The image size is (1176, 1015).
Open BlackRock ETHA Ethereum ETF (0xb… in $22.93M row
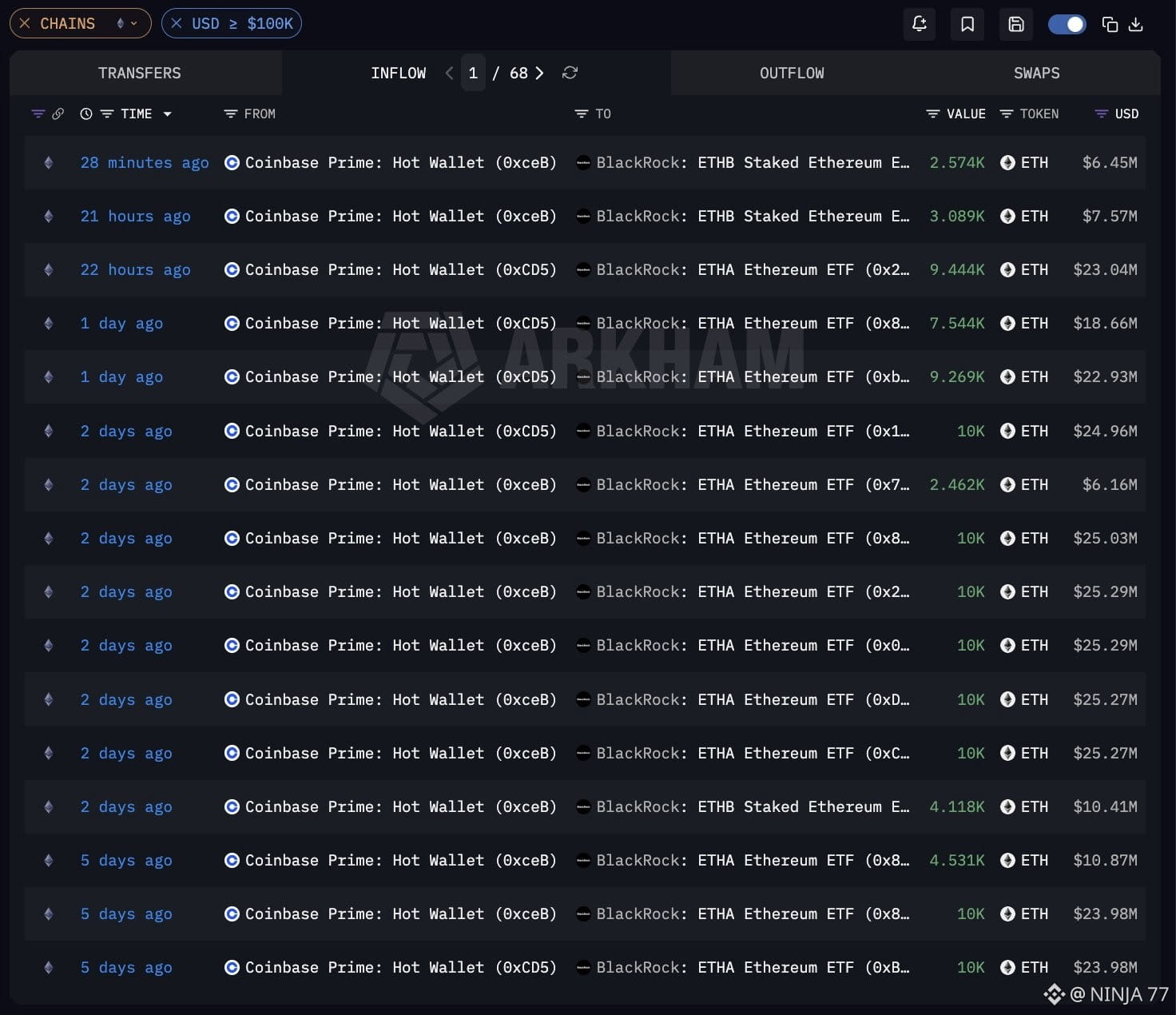tap(753, 376)
